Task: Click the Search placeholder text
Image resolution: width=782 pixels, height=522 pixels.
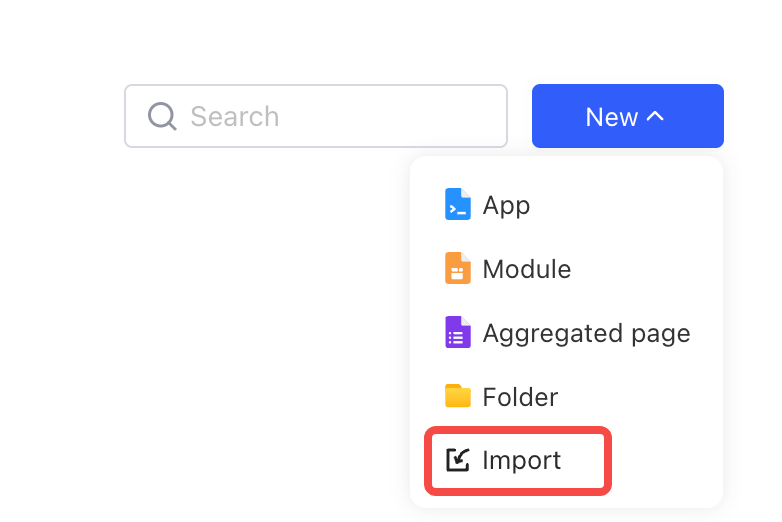Action: [234, 117]
